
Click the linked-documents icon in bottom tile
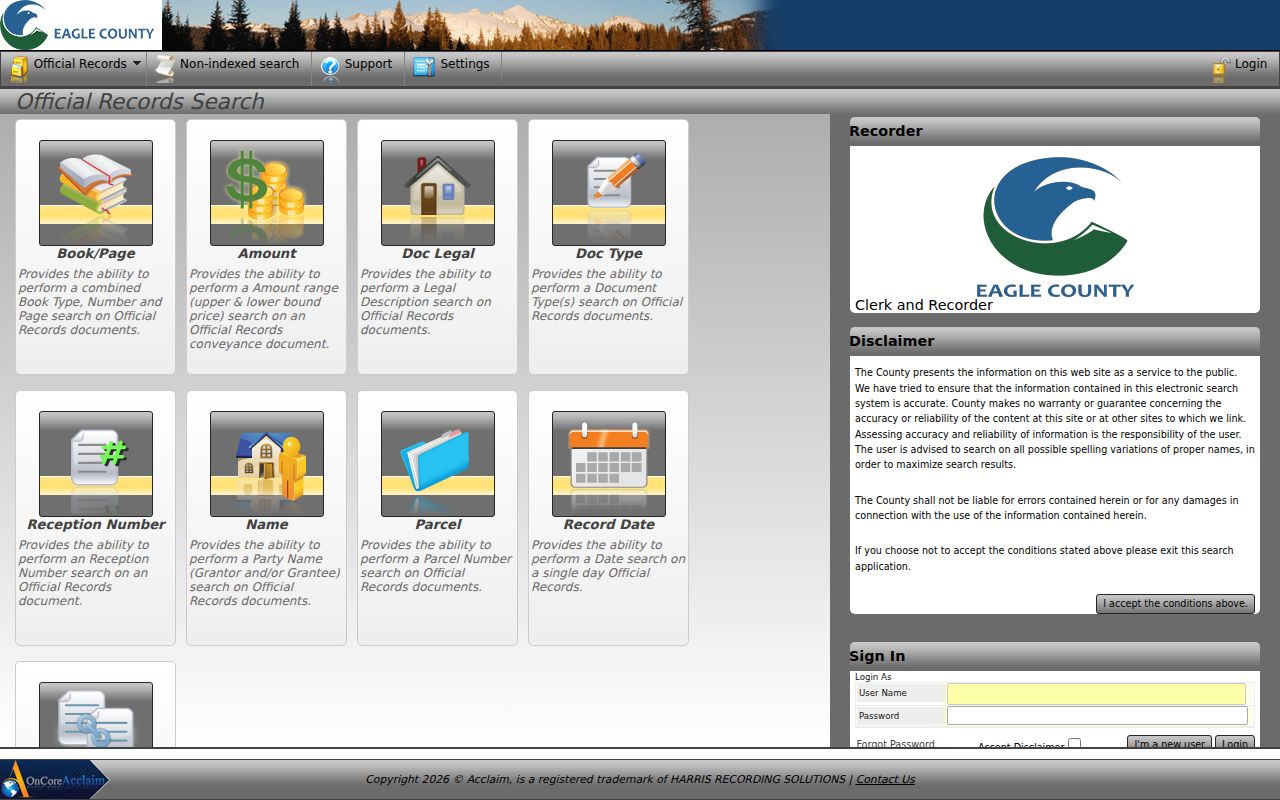coord(96,715)
